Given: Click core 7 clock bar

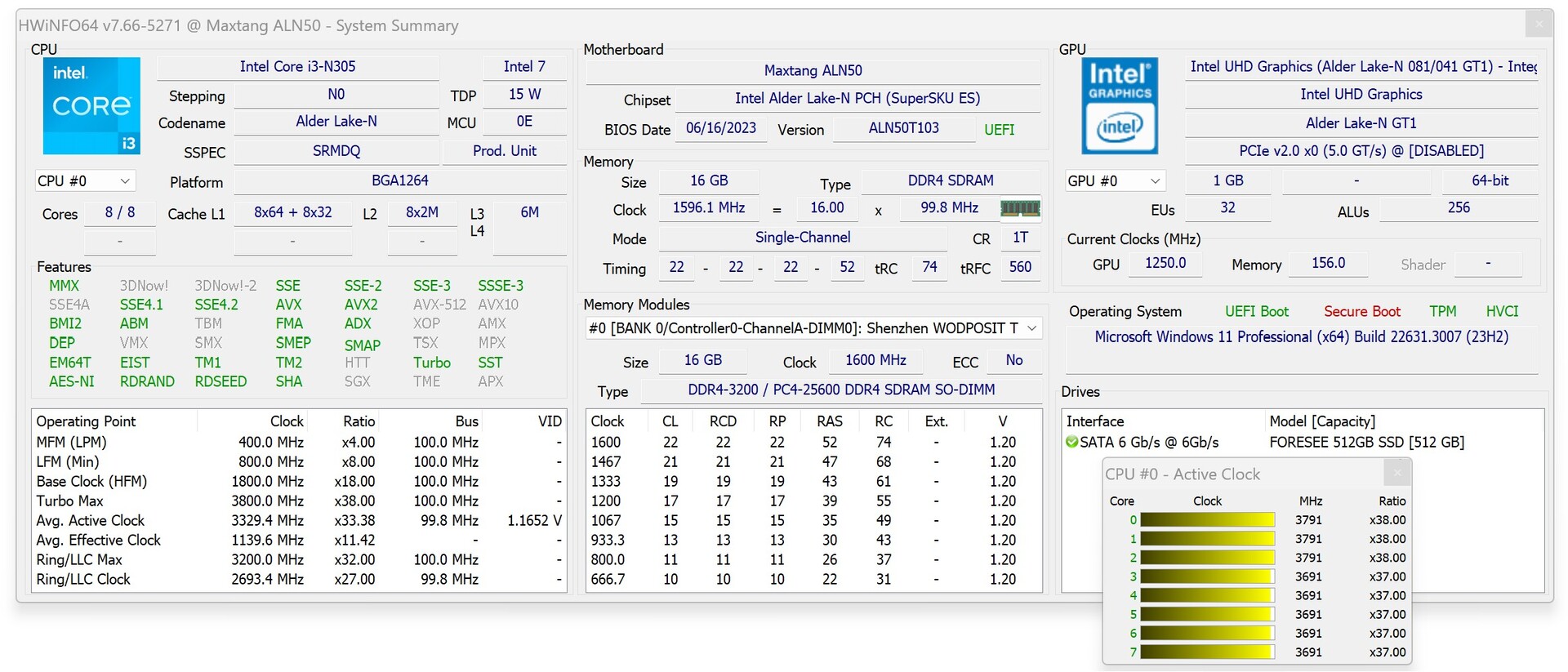Looking at the screenshot, I should point(1207,652).
